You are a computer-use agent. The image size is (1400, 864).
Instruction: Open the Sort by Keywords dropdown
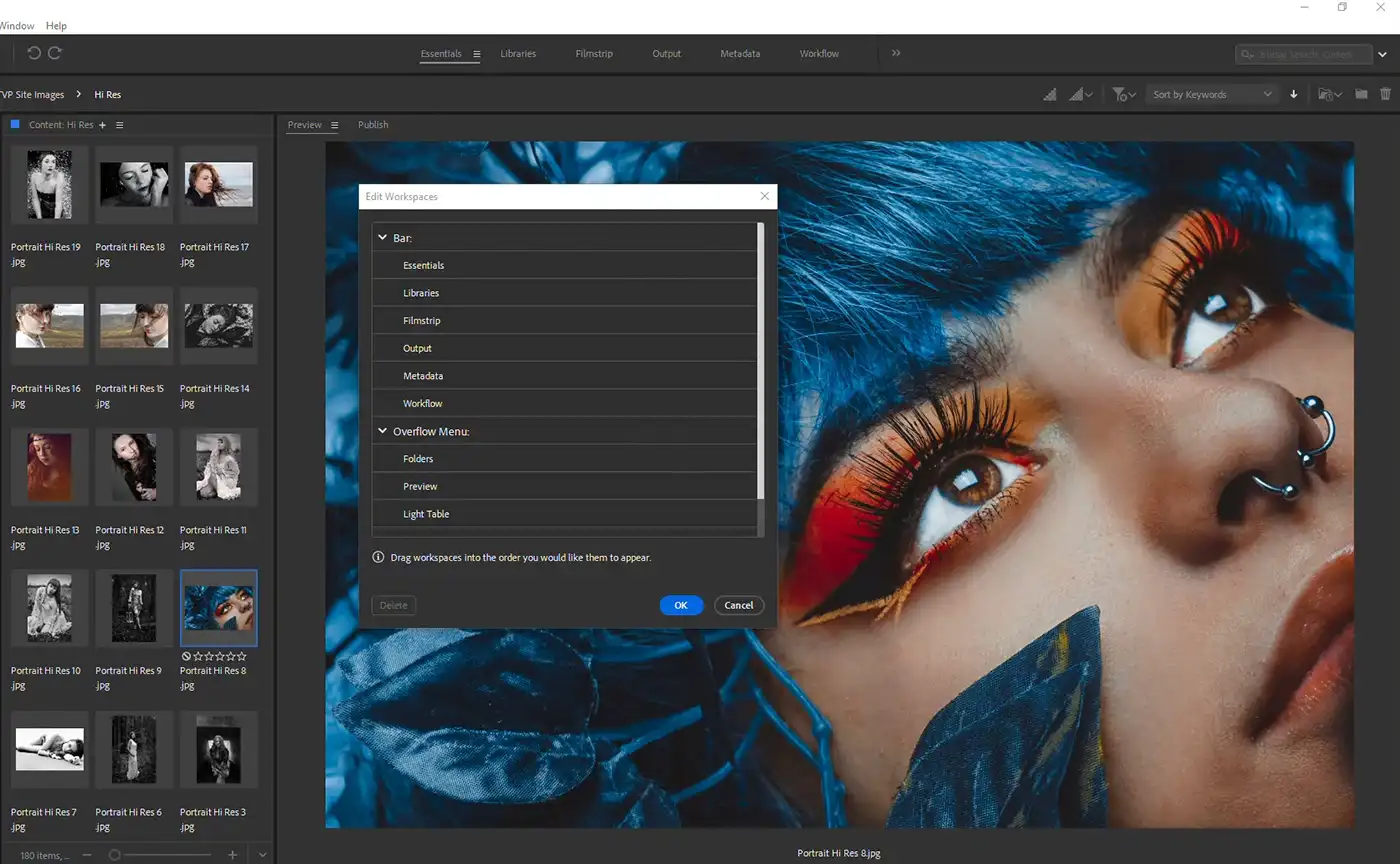coord(1212,94)
